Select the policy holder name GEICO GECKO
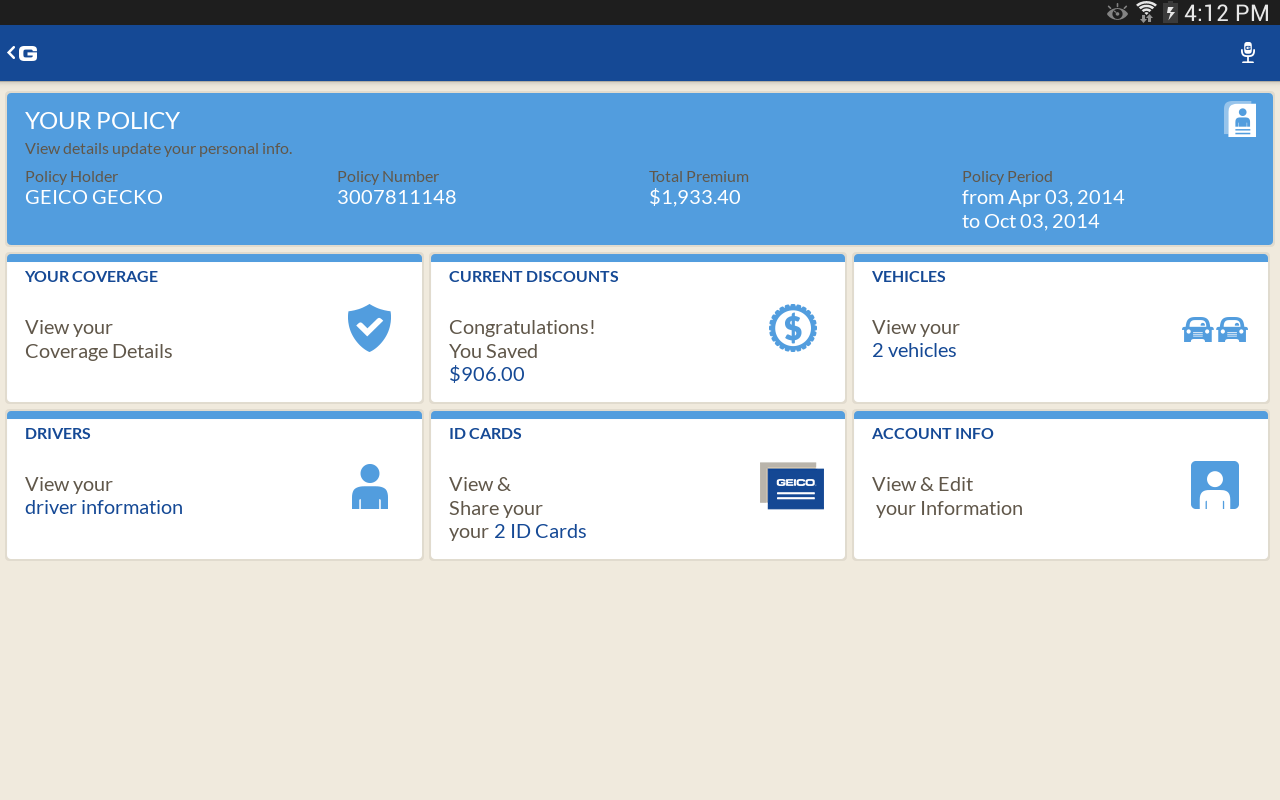 [94, 197]
